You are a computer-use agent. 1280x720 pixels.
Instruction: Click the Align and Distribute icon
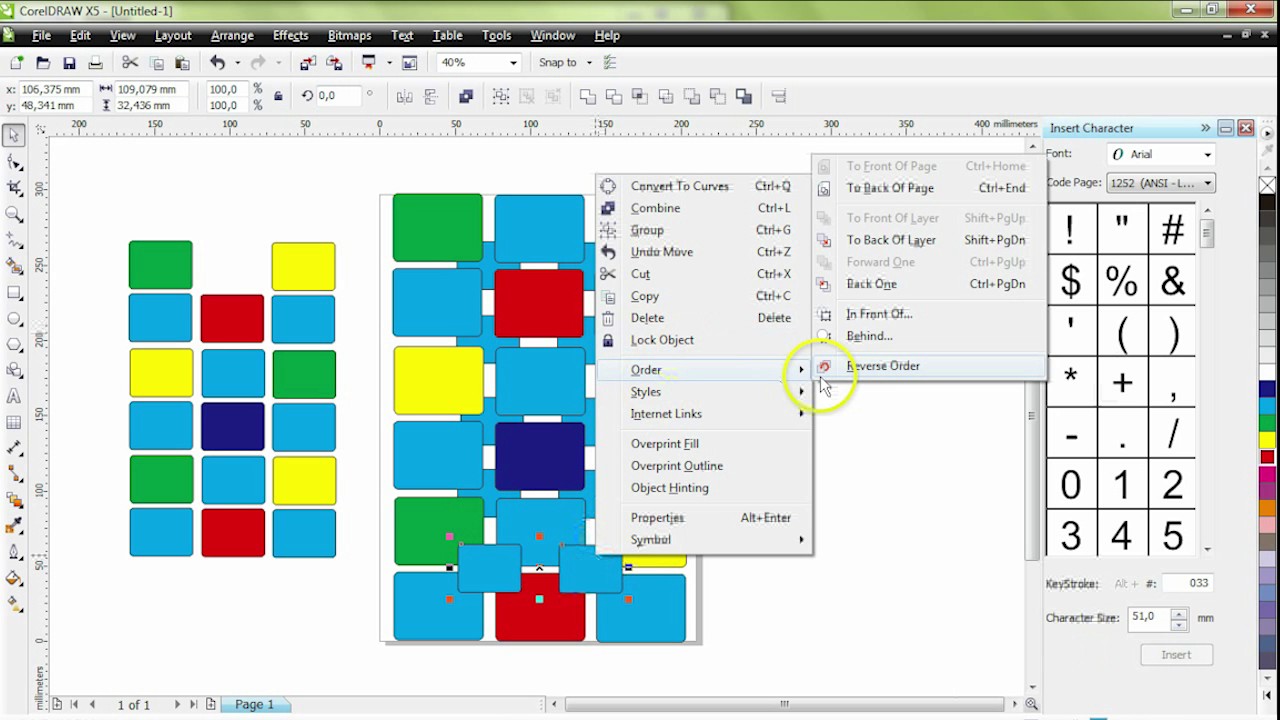778,97
